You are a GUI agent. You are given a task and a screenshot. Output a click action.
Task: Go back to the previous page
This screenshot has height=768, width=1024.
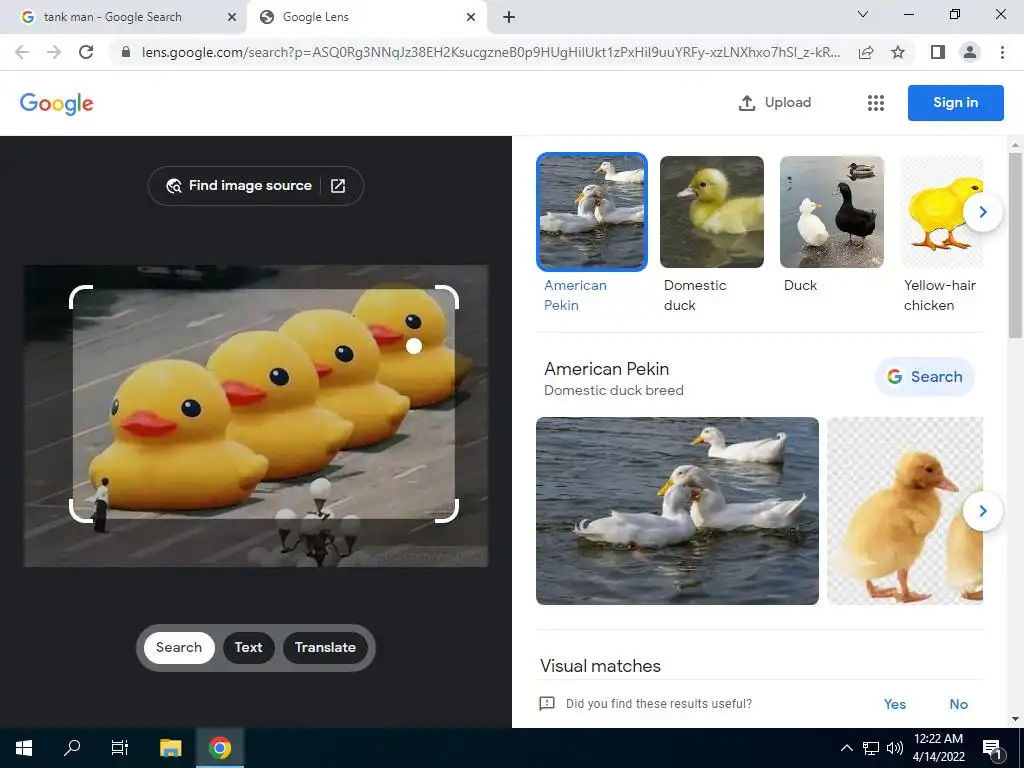[x=22, y=52]
